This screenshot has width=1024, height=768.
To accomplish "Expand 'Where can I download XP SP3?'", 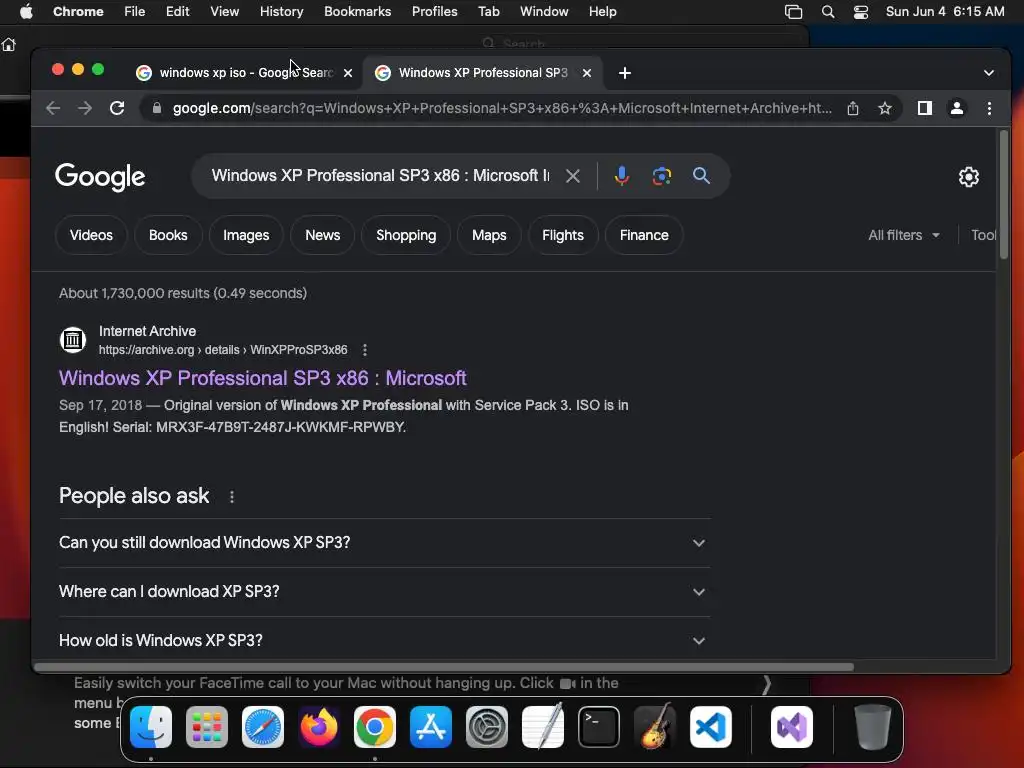I will (385, 592).
